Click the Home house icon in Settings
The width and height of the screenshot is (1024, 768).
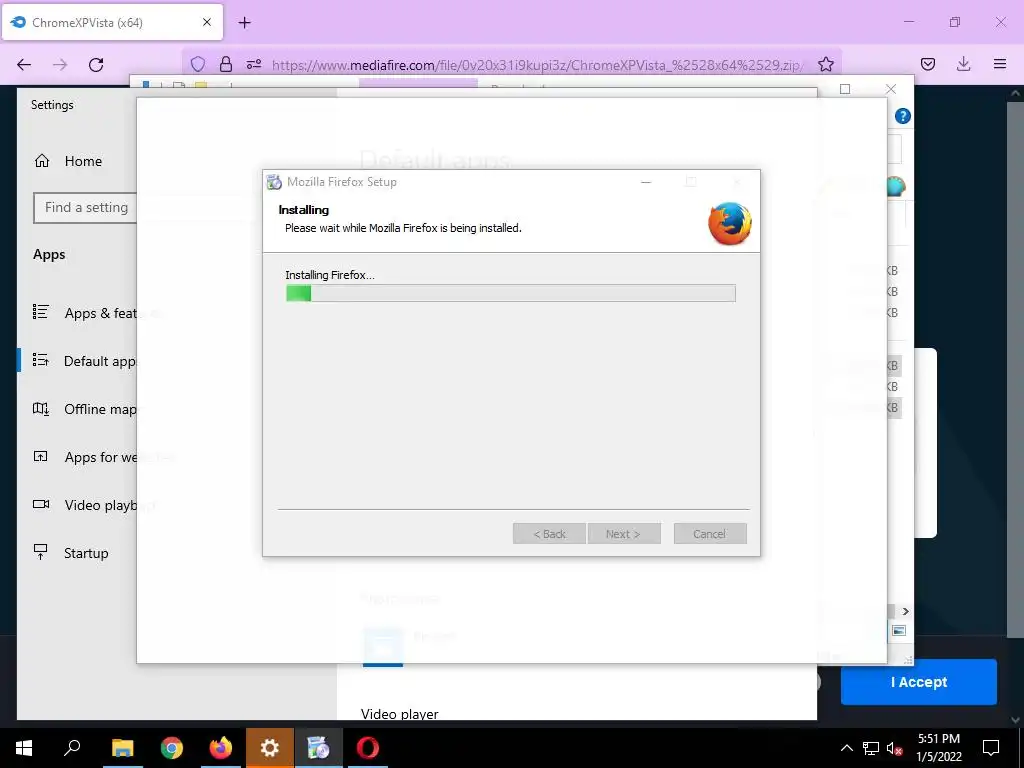click(x=42, y=161)
